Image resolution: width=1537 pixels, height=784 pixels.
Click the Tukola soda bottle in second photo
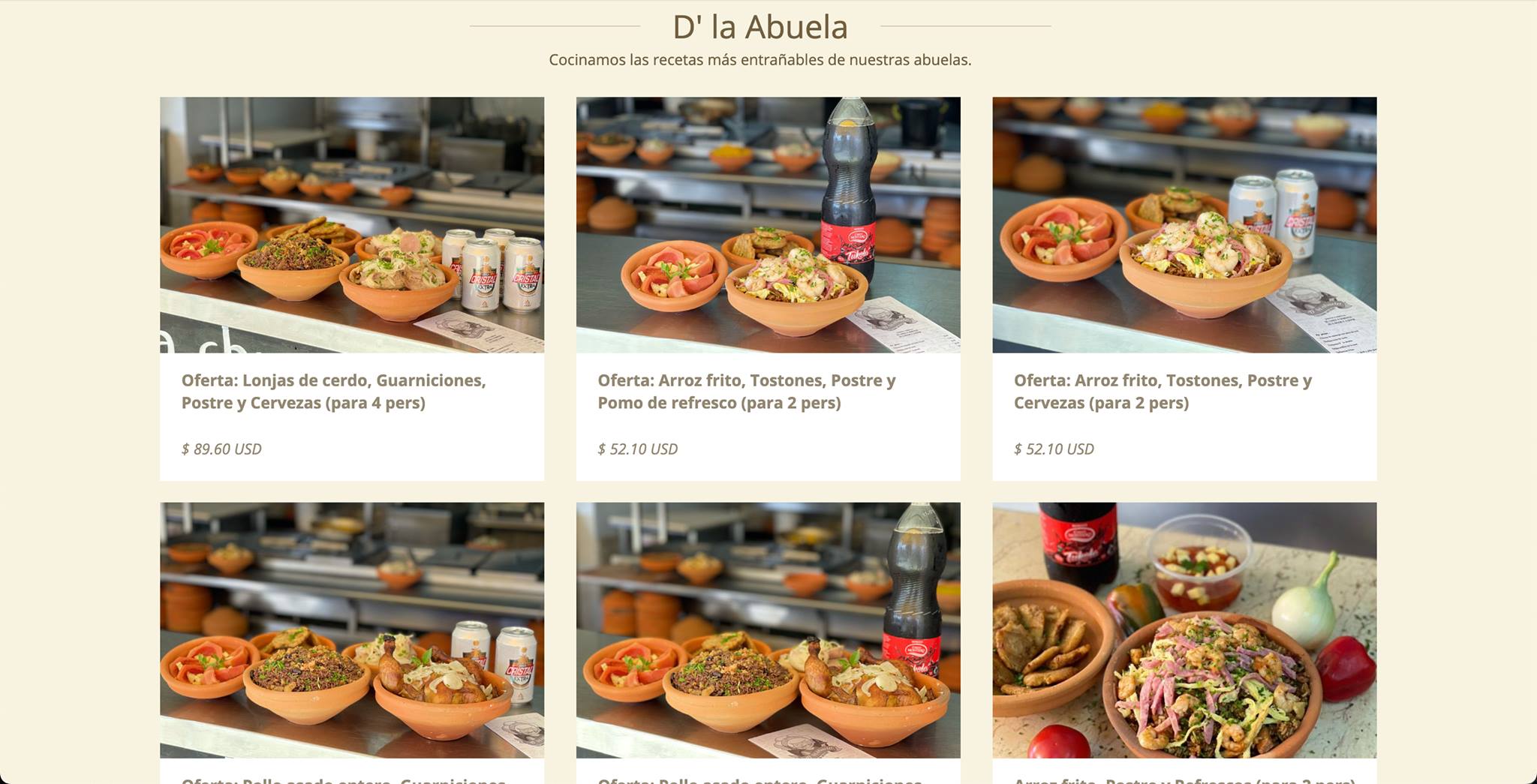tap(850, 188)
